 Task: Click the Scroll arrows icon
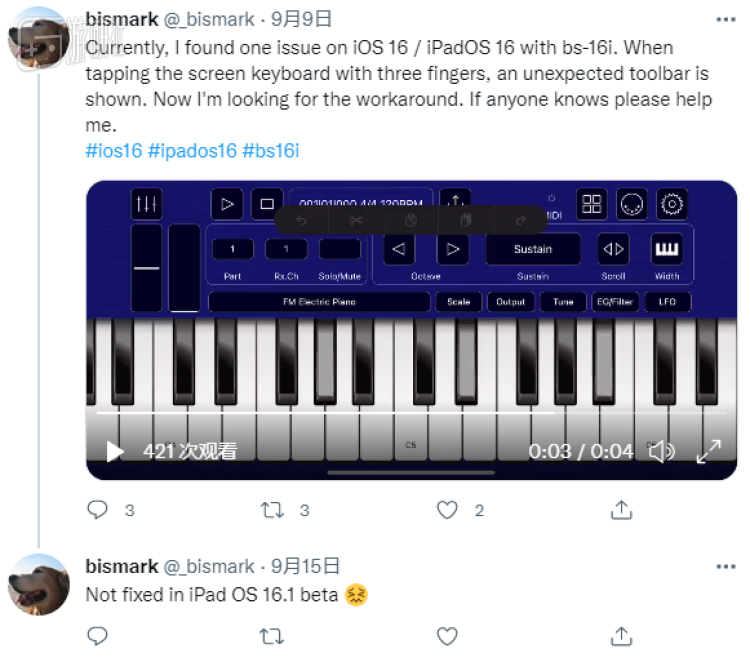613,249
